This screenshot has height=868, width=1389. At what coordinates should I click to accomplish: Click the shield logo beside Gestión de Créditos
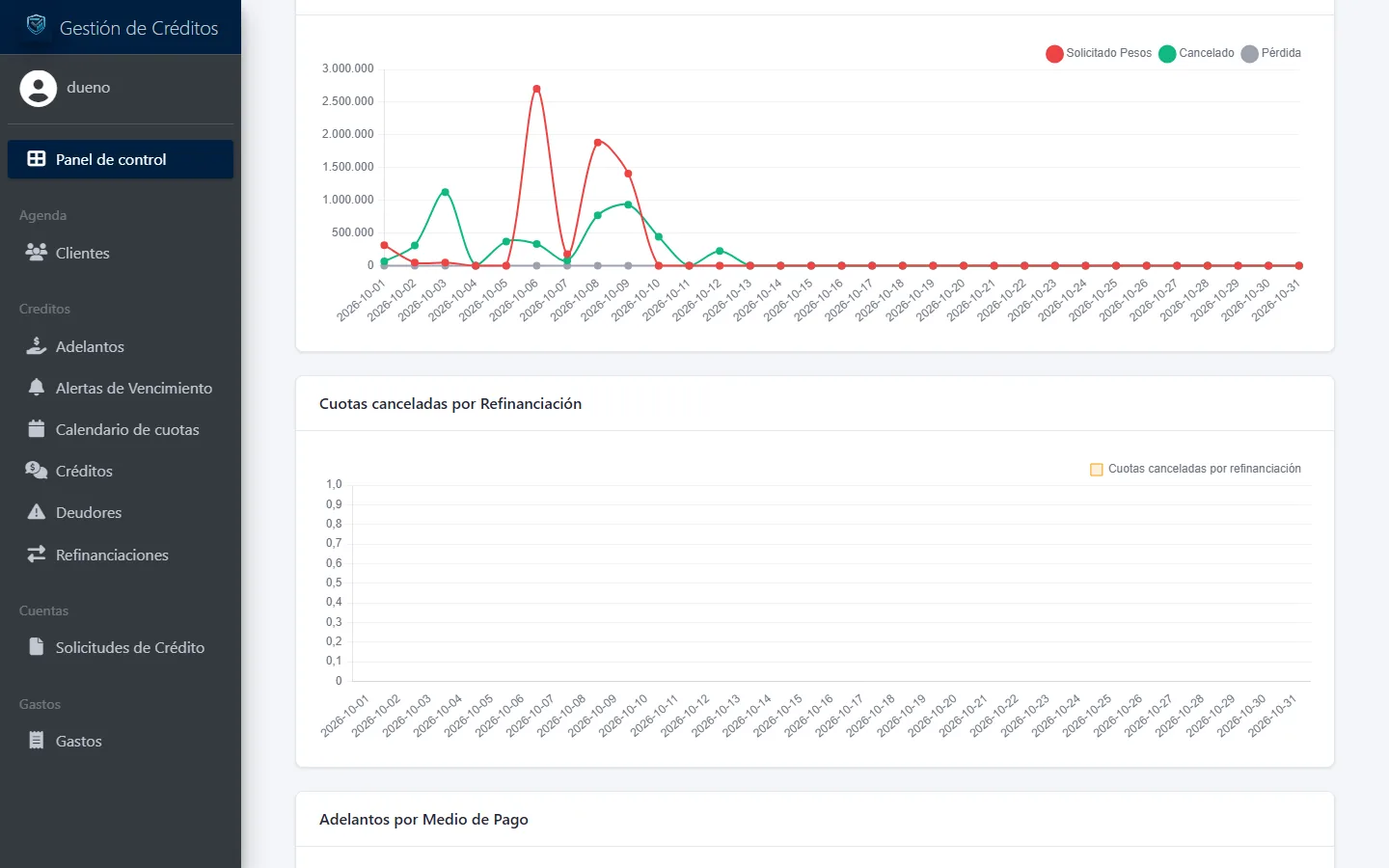pyautogui.click(x=36, y=25)
